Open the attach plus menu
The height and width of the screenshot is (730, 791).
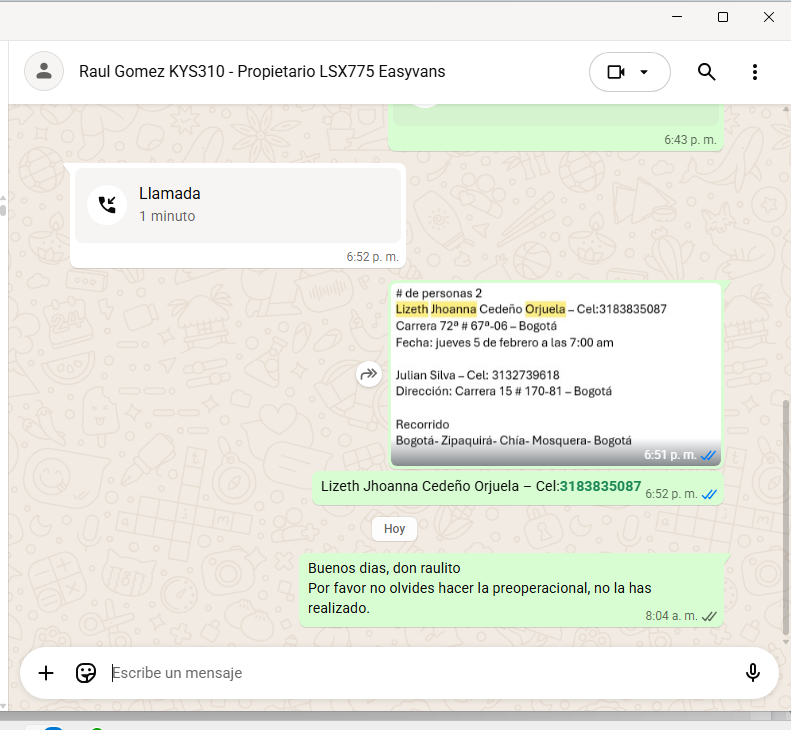coord(46,673)
